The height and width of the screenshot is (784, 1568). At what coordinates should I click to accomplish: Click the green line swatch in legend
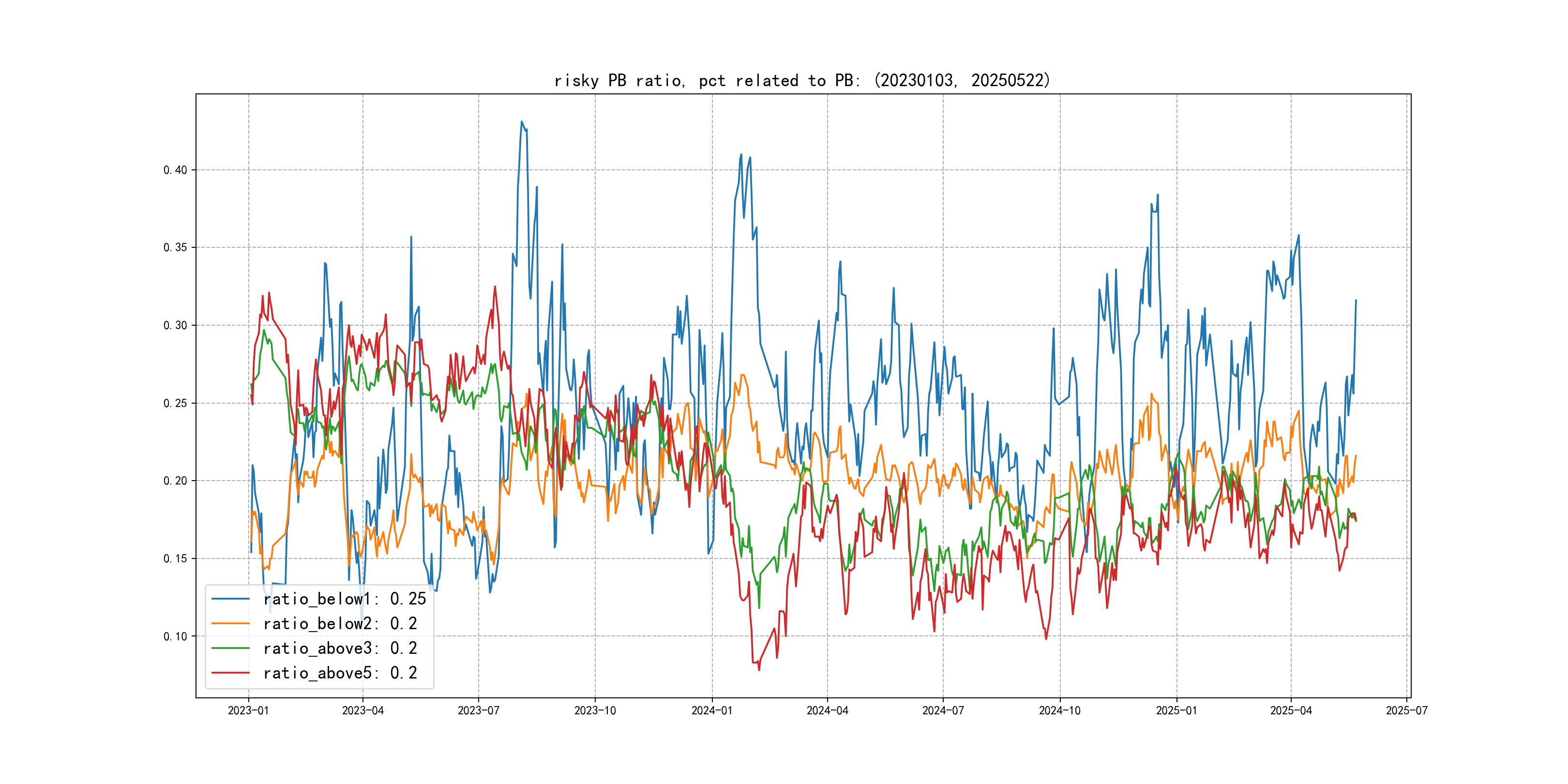pyautogui.click(x=230, y=648)
